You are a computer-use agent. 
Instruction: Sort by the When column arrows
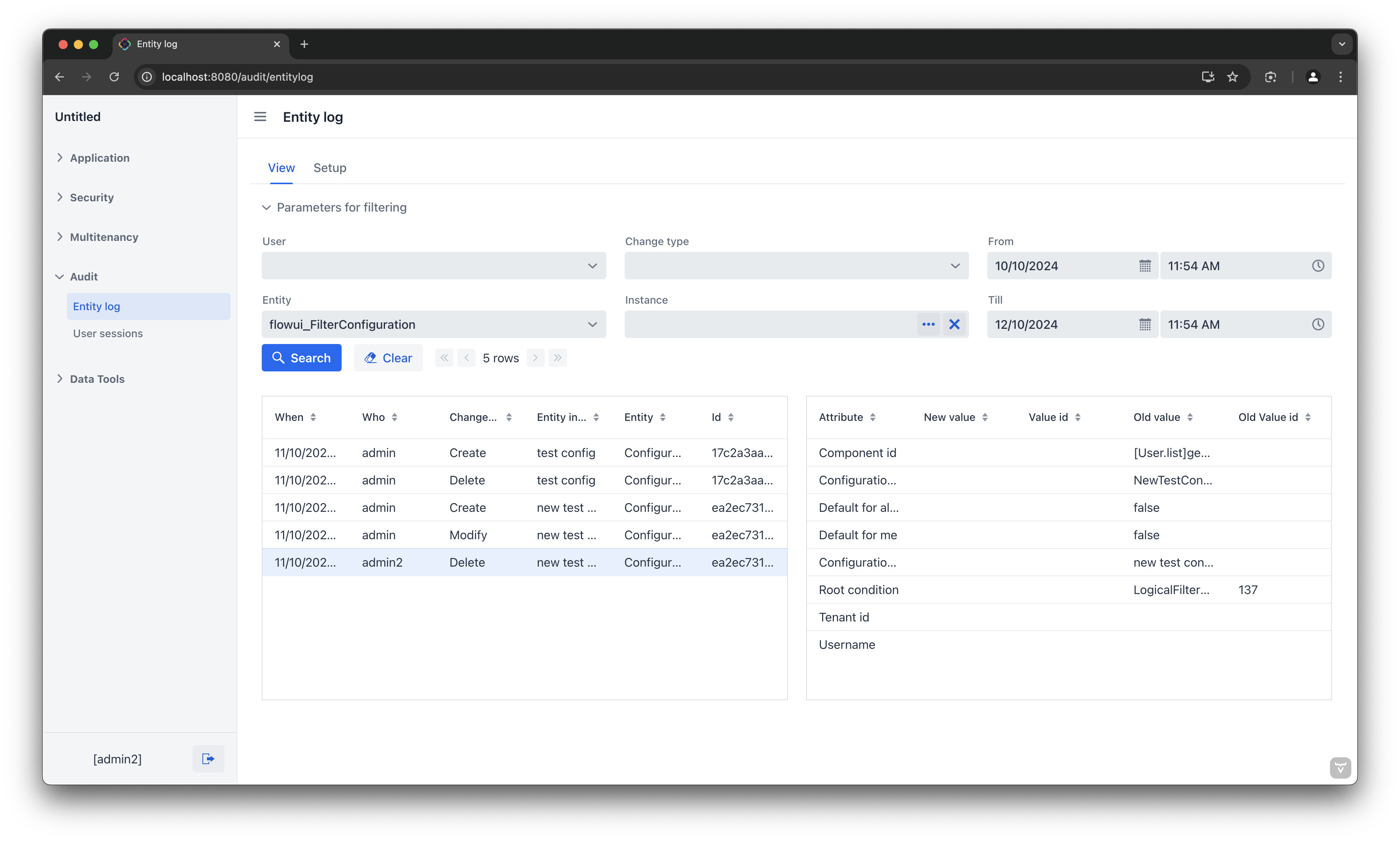click(x=313, y=417)
